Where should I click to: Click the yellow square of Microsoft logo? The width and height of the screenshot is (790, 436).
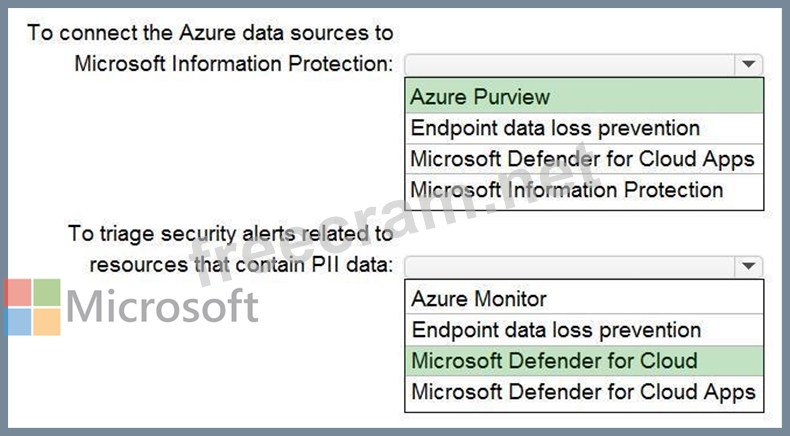46,321
